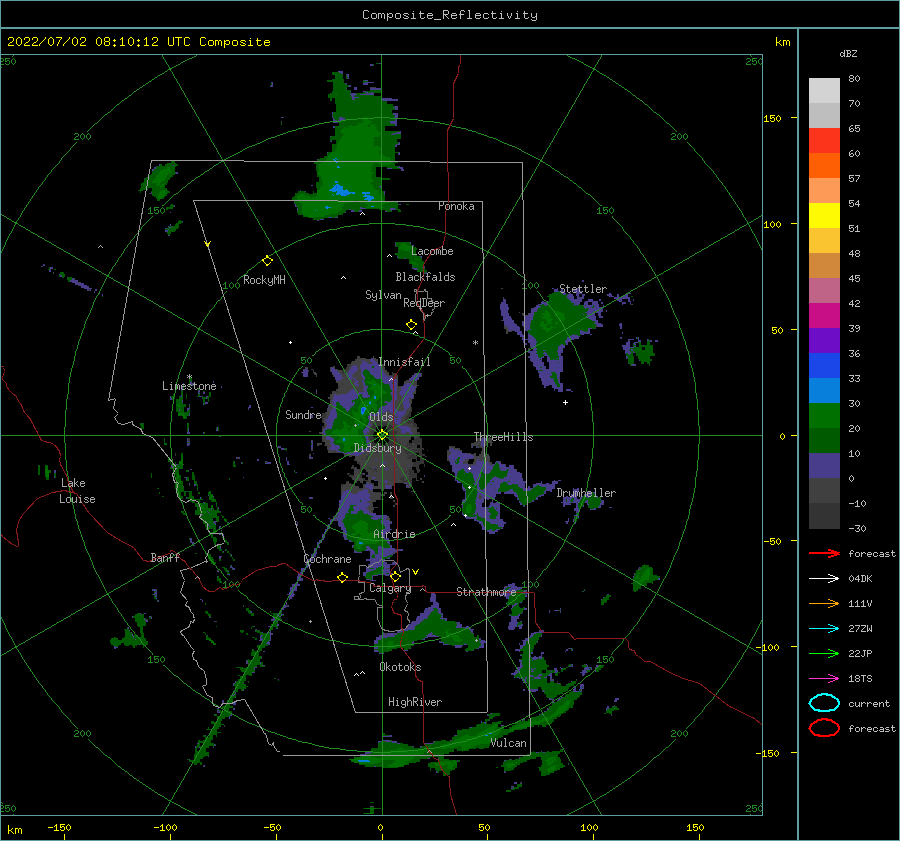Click the Drumheller town label
The image size is (900, 841).
(x=586, y=493)
